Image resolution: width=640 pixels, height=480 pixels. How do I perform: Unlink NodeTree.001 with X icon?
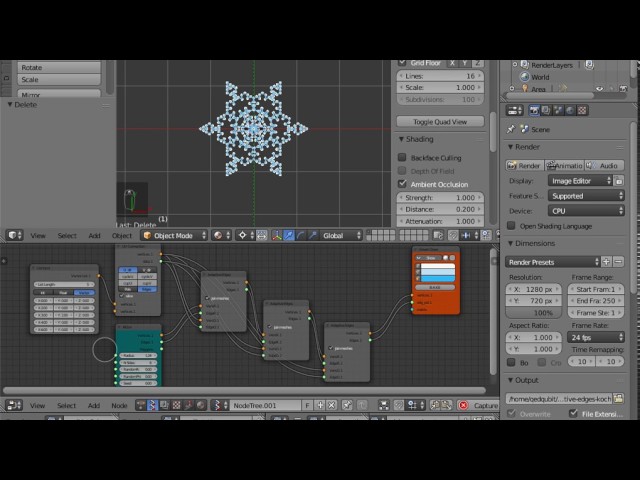click(x=332, y=405)
